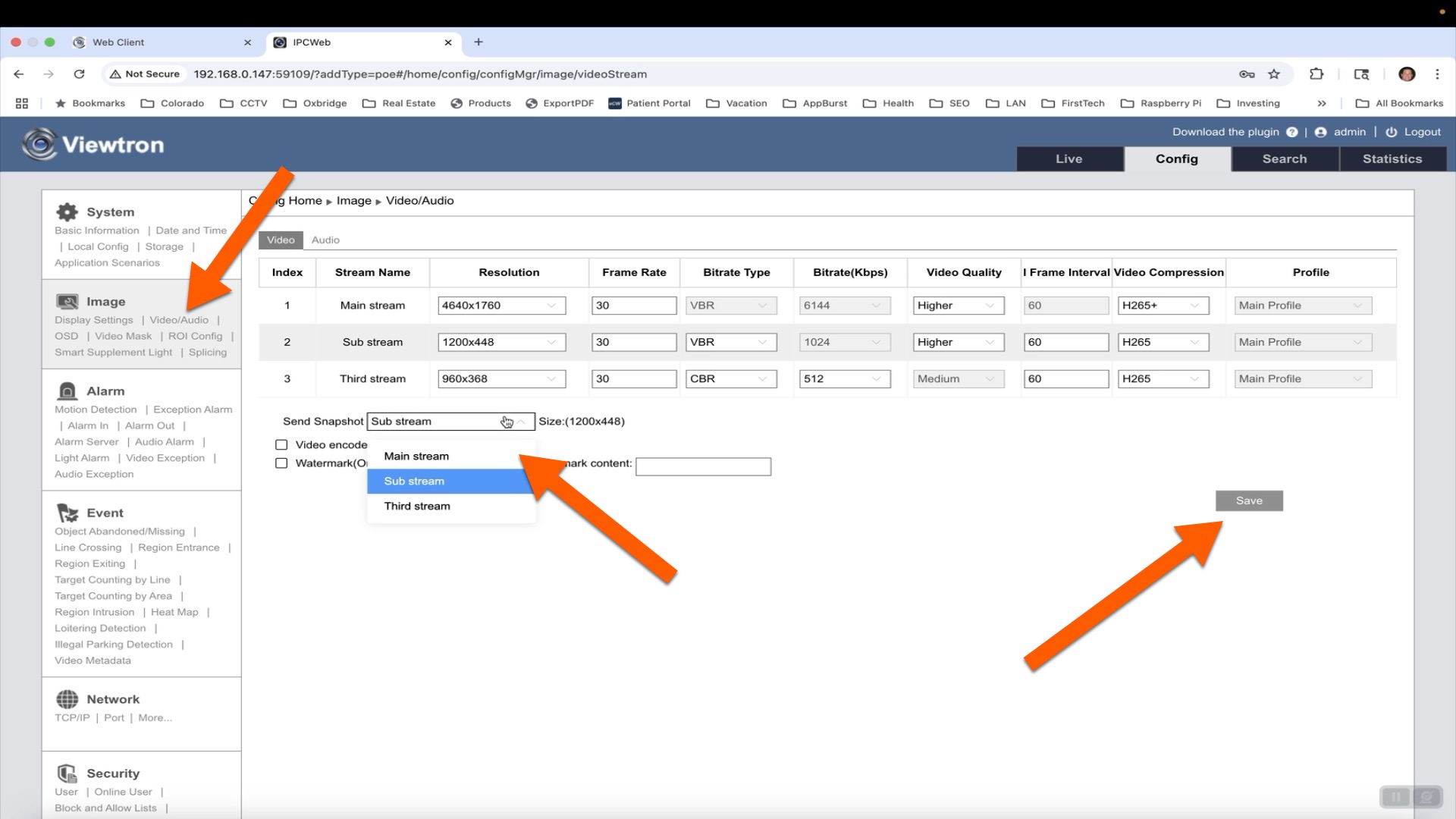Open the browser extensions puzzle icon
The image size is (1456, 819).
1316,74
